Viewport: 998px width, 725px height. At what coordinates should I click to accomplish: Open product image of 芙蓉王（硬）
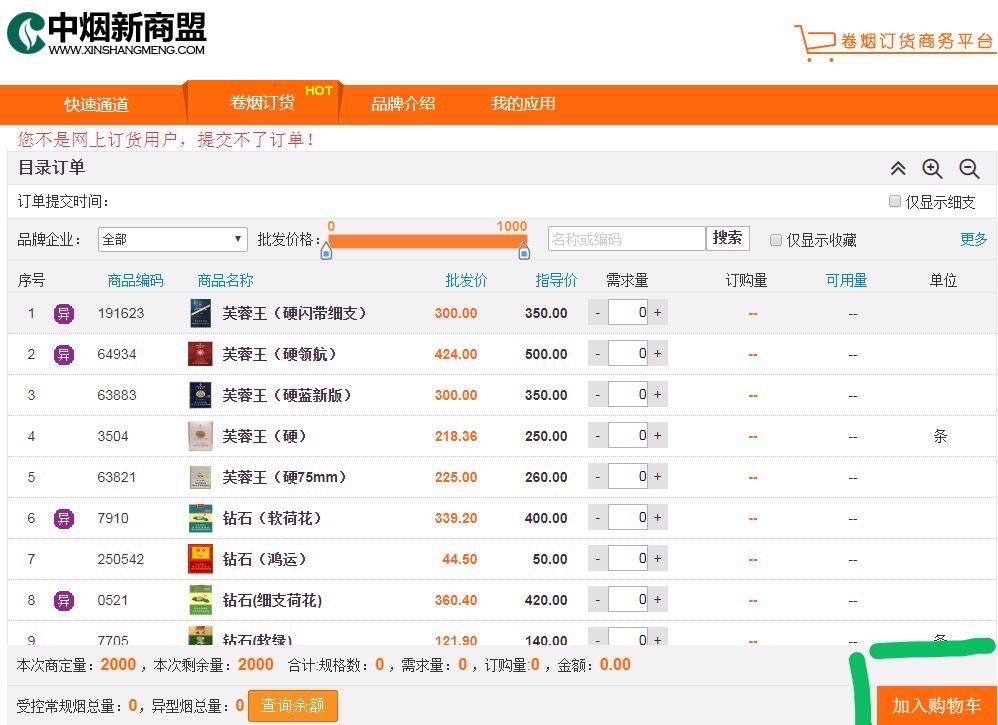[x=200, y=436]
